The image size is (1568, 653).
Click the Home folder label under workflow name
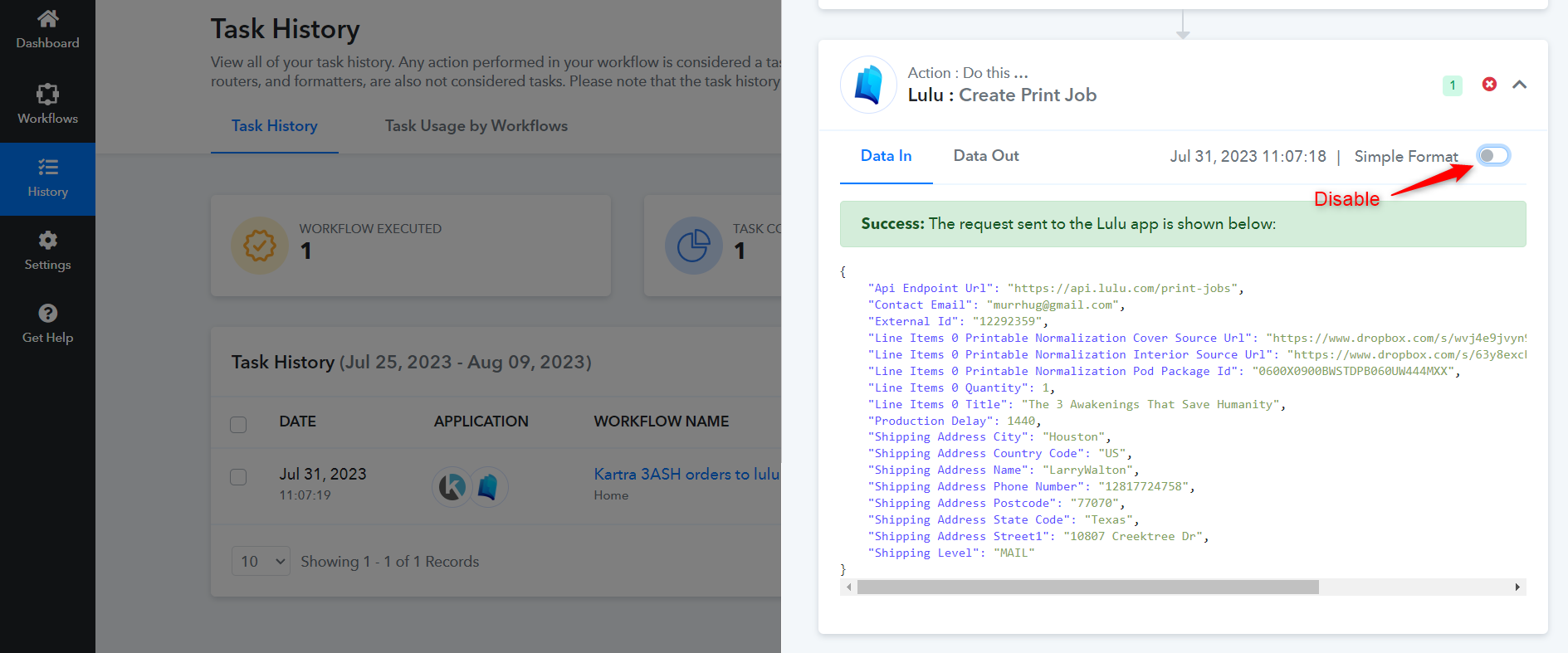click(611, 495)
